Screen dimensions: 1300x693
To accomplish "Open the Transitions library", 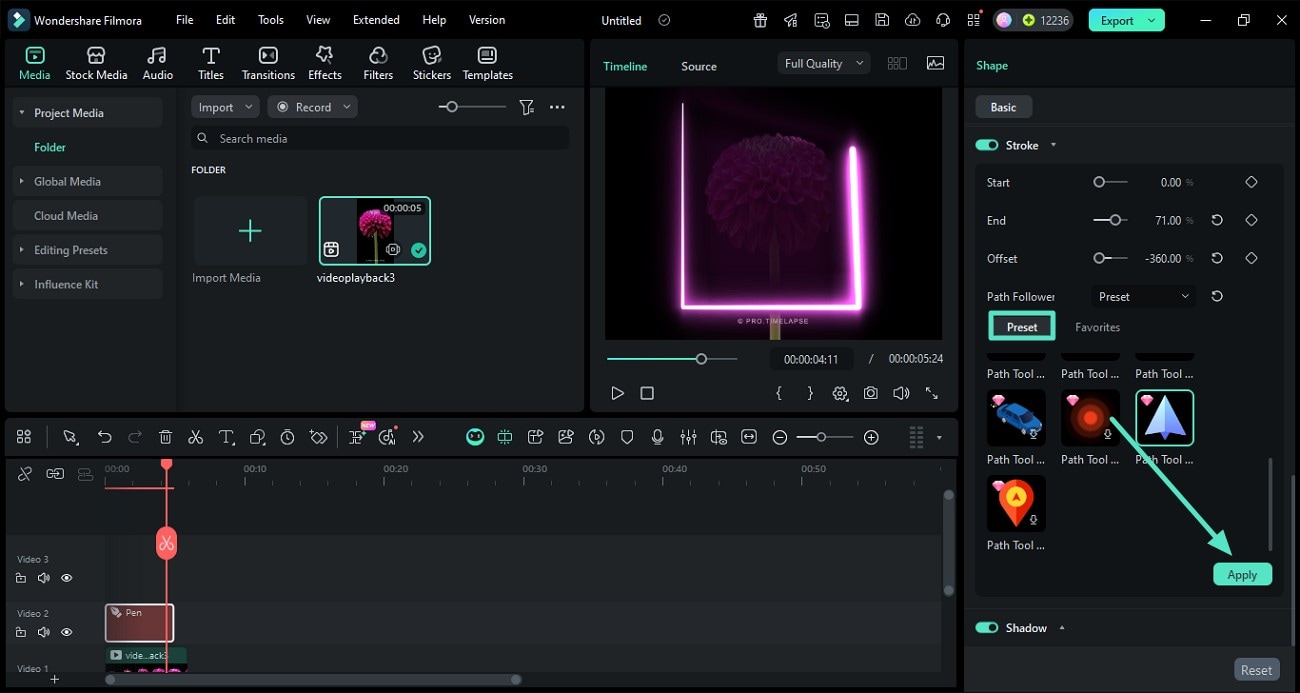I will 268,64.
